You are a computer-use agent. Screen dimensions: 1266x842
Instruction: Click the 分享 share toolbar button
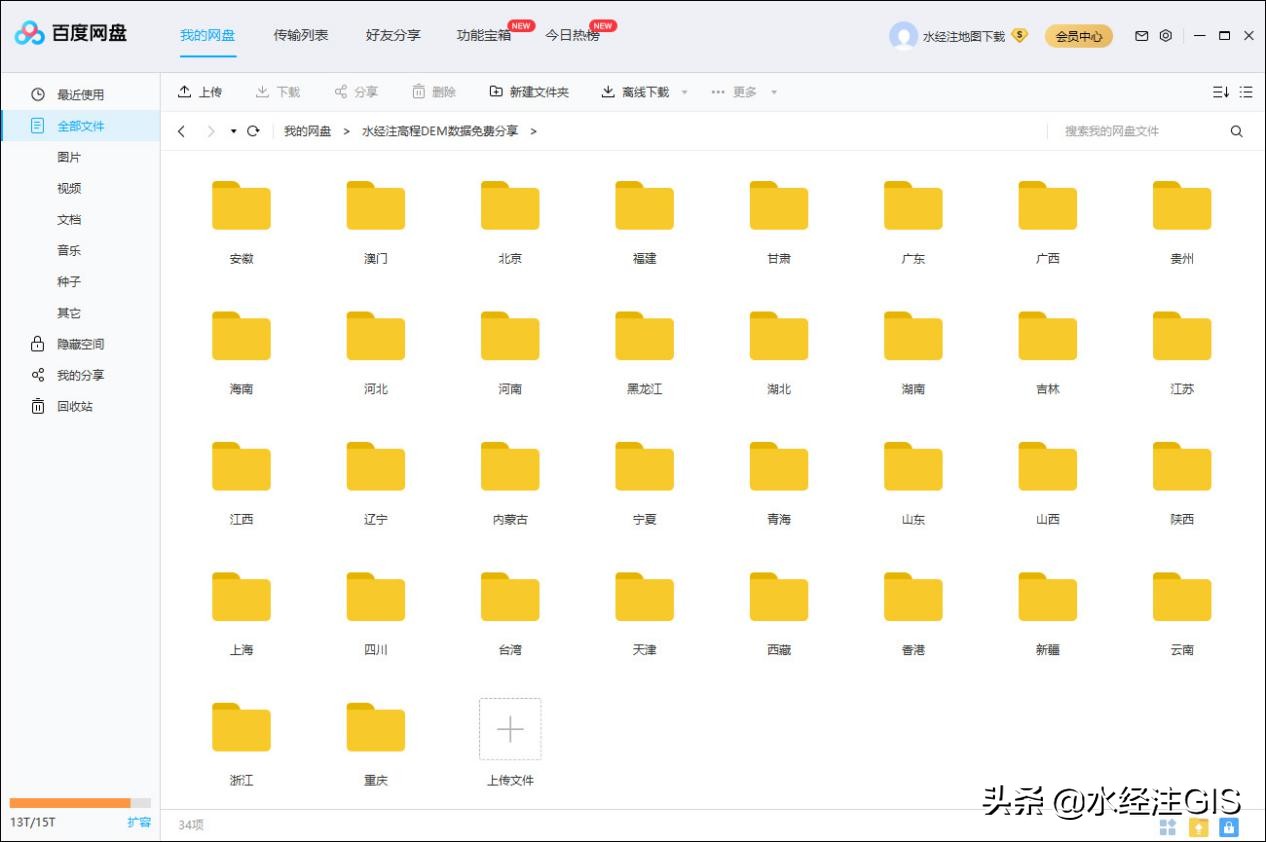[x=357, y=92]
